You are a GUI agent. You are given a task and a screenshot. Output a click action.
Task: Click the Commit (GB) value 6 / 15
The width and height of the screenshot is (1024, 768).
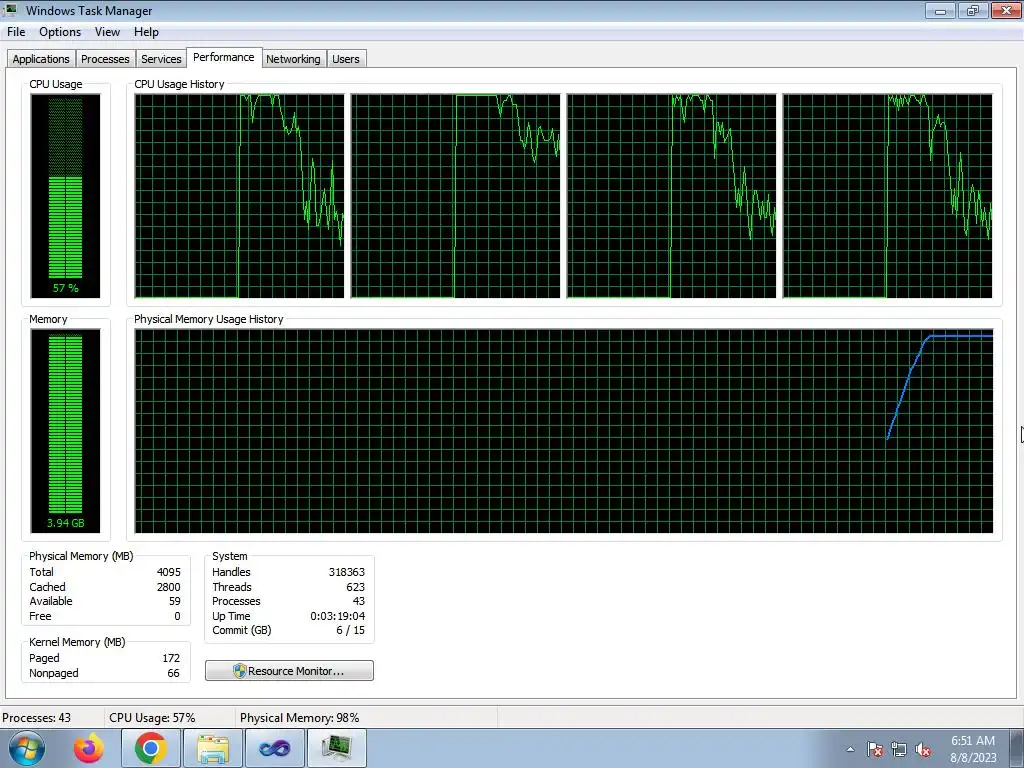point(351,631)
